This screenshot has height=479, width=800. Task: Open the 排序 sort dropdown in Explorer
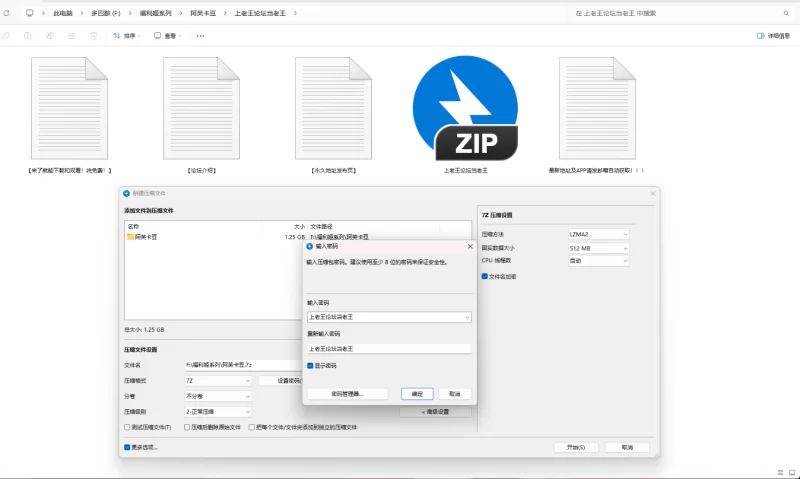127,36
